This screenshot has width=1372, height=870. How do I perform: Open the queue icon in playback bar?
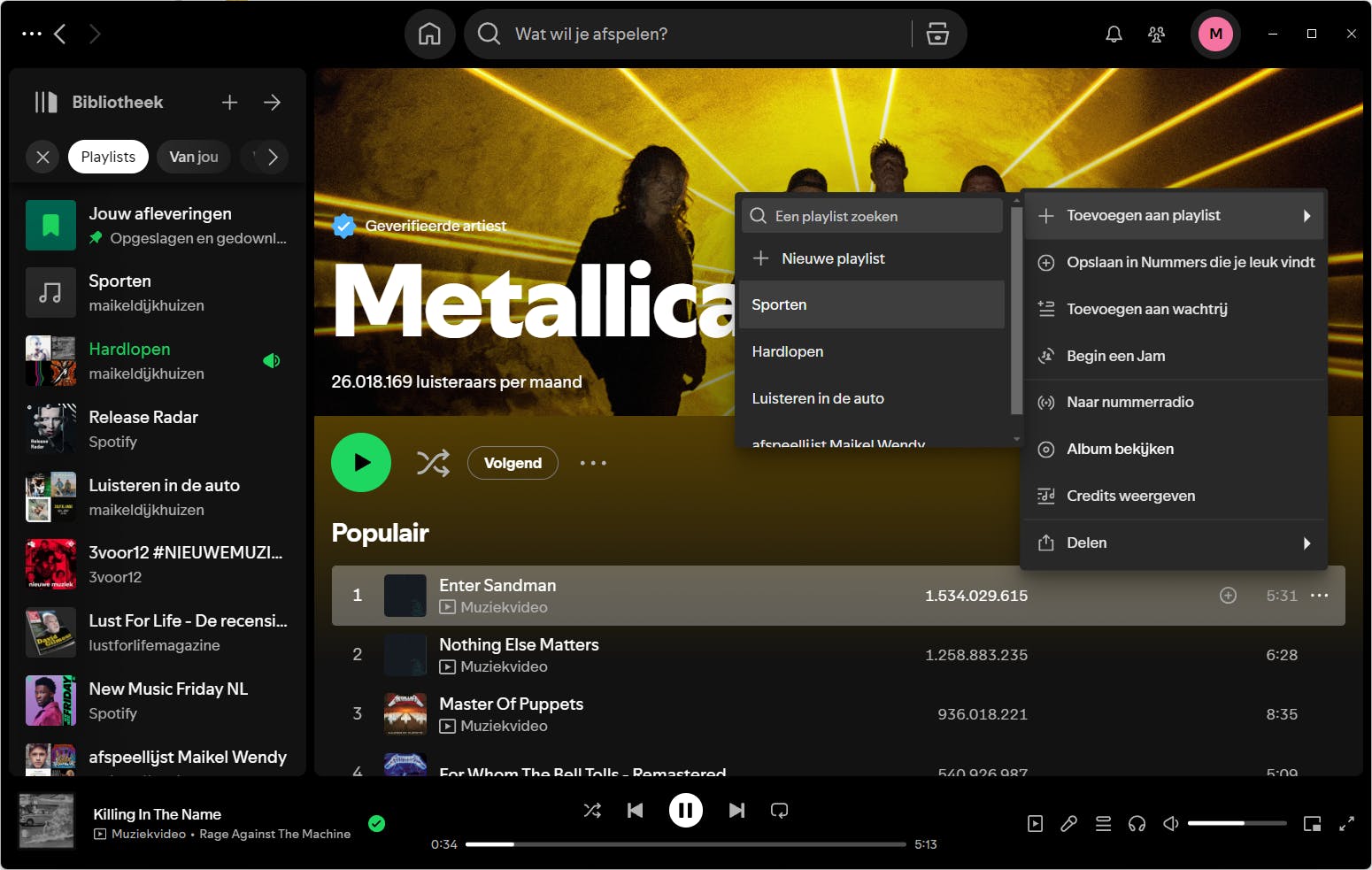click(x=1103, y=824)
